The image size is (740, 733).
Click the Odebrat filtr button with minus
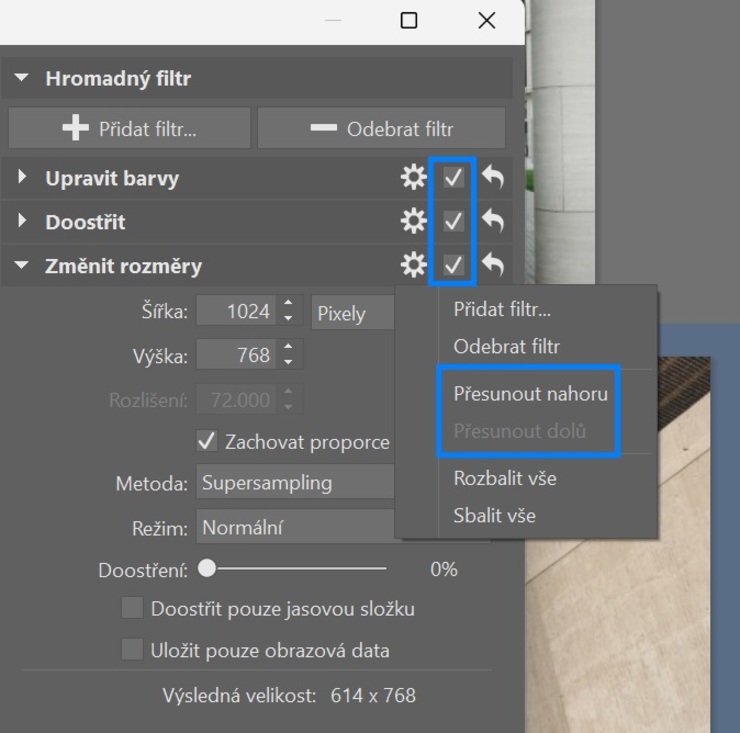tap(381, 128)
